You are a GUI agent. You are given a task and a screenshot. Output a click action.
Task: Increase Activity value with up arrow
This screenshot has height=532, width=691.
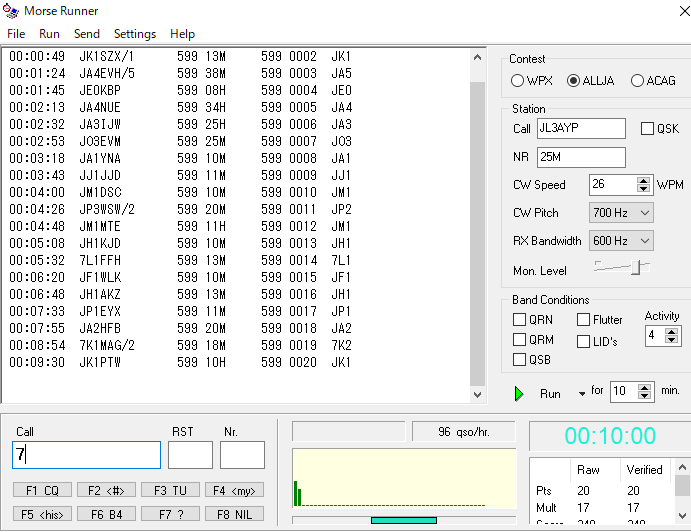click(671, 332)
